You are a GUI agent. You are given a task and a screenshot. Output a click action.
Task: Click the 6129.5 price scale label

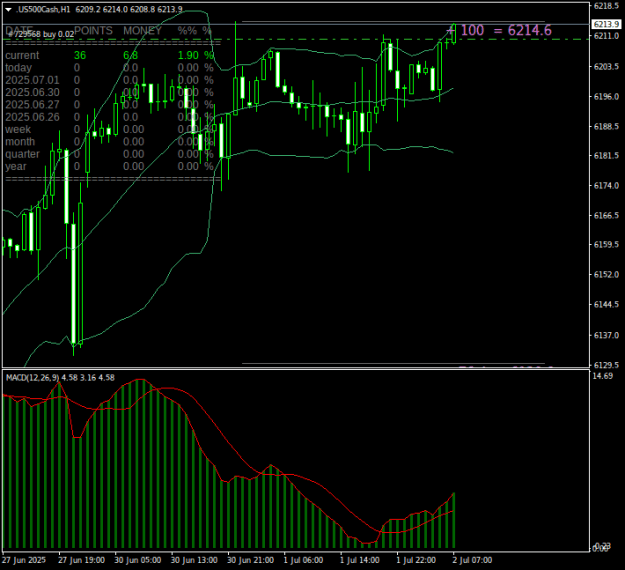[x=605, y=365]
